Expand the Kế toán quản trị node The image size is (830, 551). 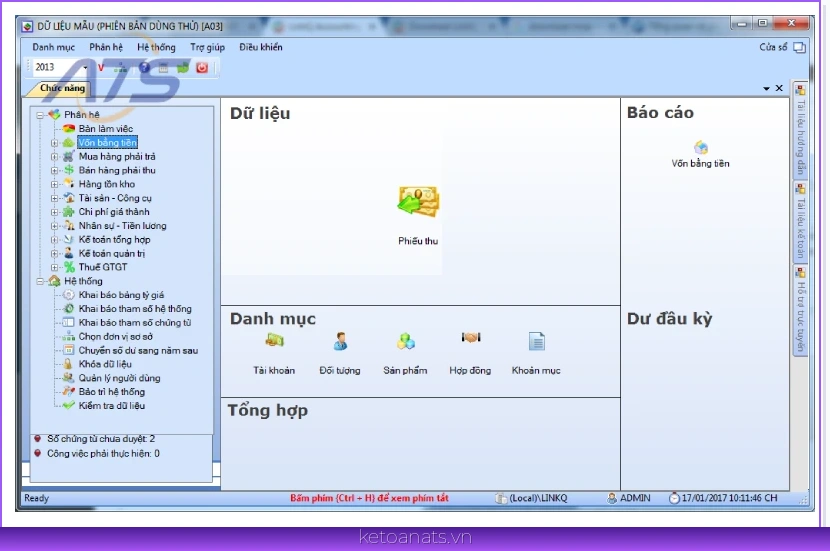tap(55, 254)
